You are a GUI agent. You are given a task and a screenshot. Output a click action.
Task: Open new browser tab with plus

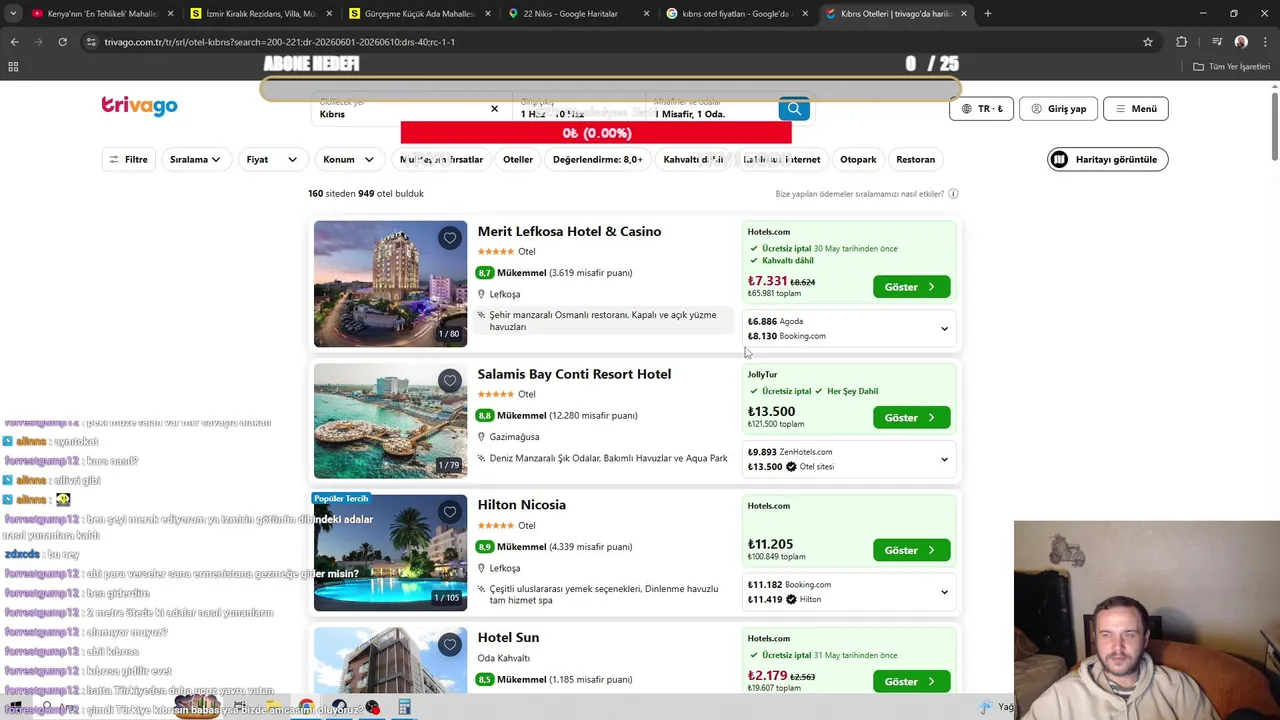point(988,14)
